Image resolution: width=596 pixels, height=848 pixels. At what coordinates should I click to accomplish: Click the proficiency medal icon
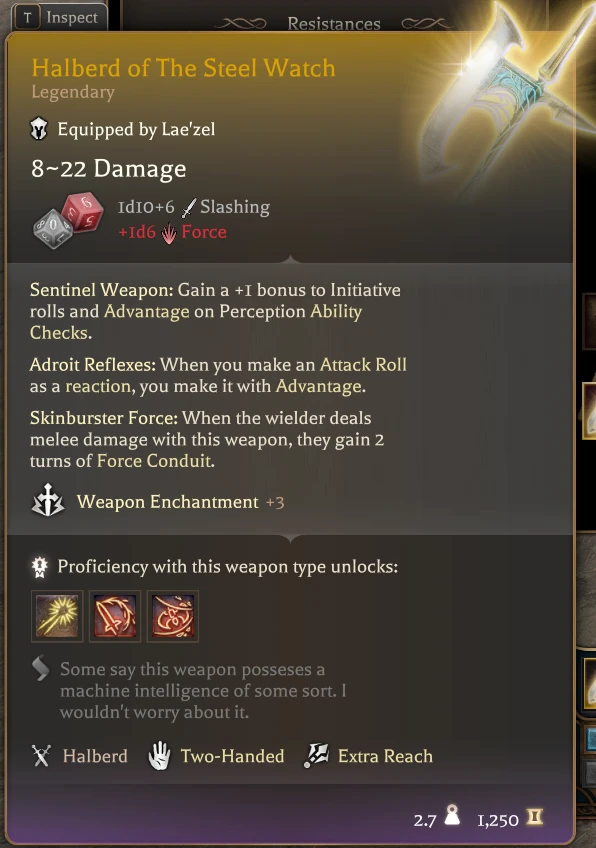click(39, 567)
